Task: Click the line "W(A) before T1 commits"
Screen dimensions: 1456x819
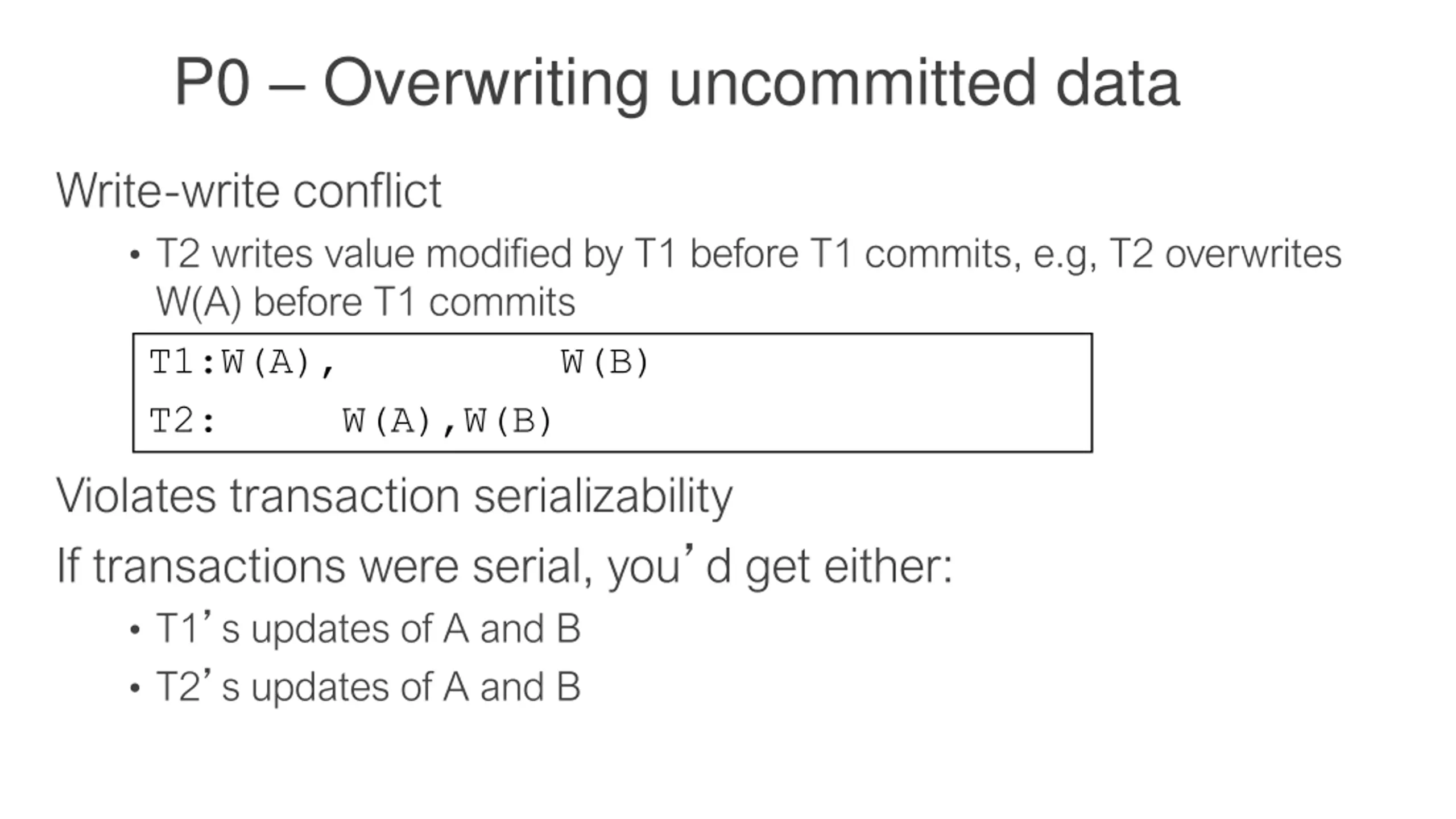Action: (365, 302)
